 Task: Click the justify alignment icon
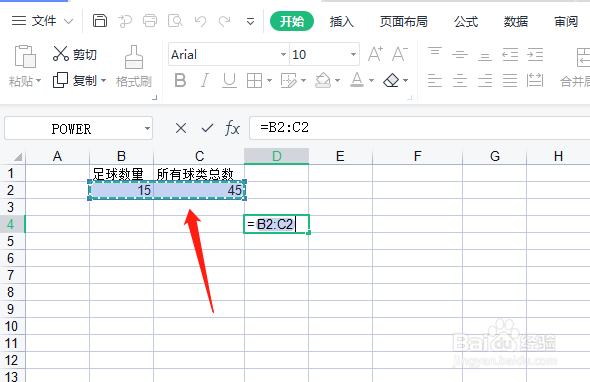point(510,81)
